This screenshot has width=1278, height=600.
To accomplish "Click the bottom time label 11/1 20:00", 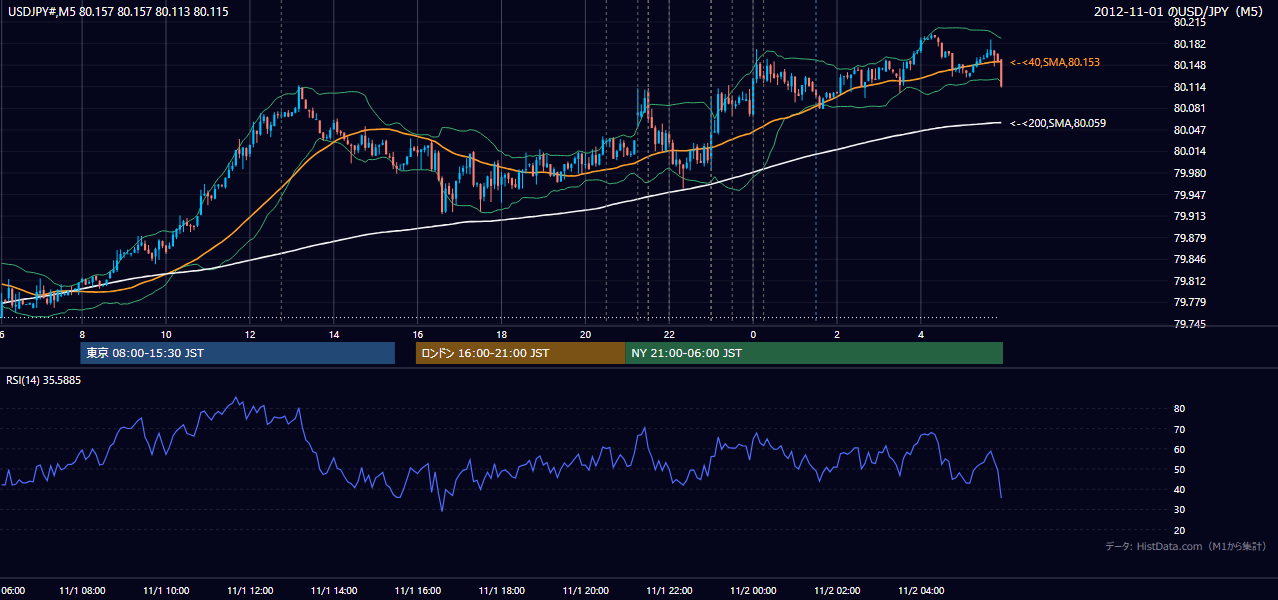I will click(x=586, y=591).
